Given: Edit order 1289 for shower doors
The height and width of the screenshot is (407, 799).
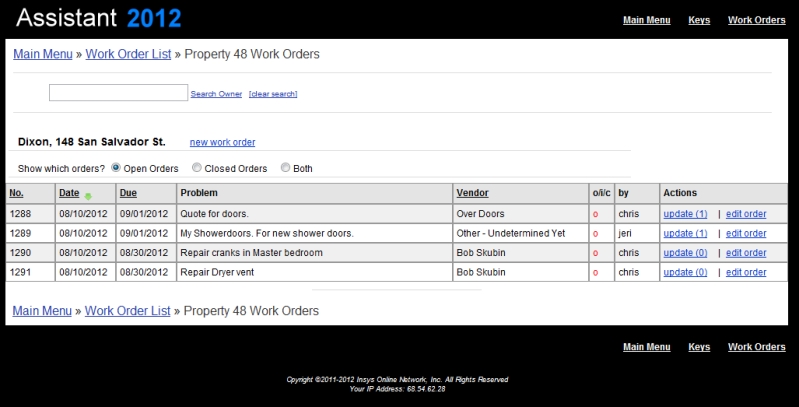Looking at the screenshot, I should click(x=746, y=233).
